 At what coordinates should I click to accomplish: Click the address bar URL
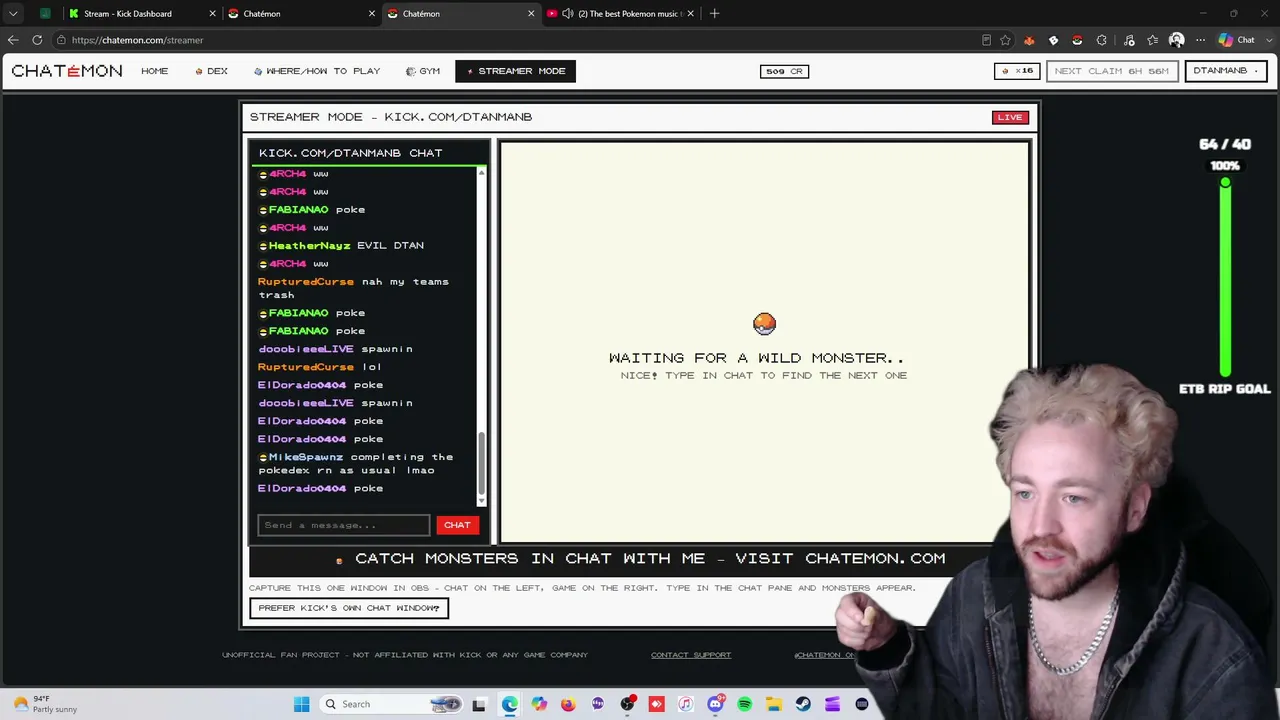pos(137,40)
